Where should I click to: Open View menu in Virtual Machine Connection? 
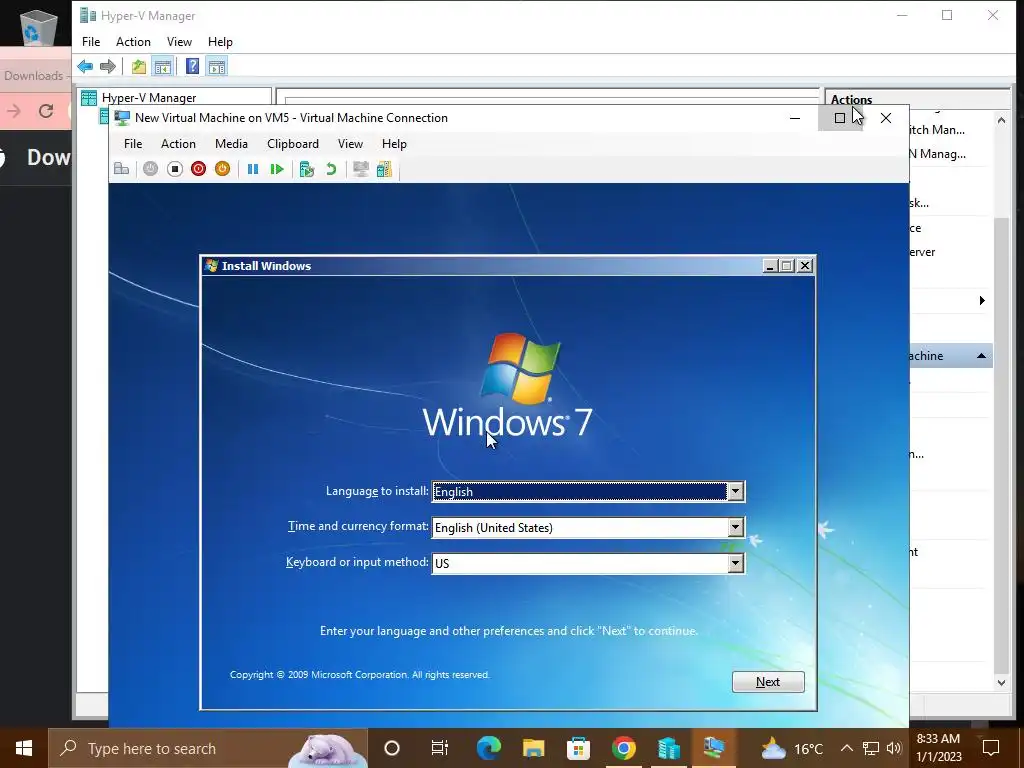(x=350, y=144)
